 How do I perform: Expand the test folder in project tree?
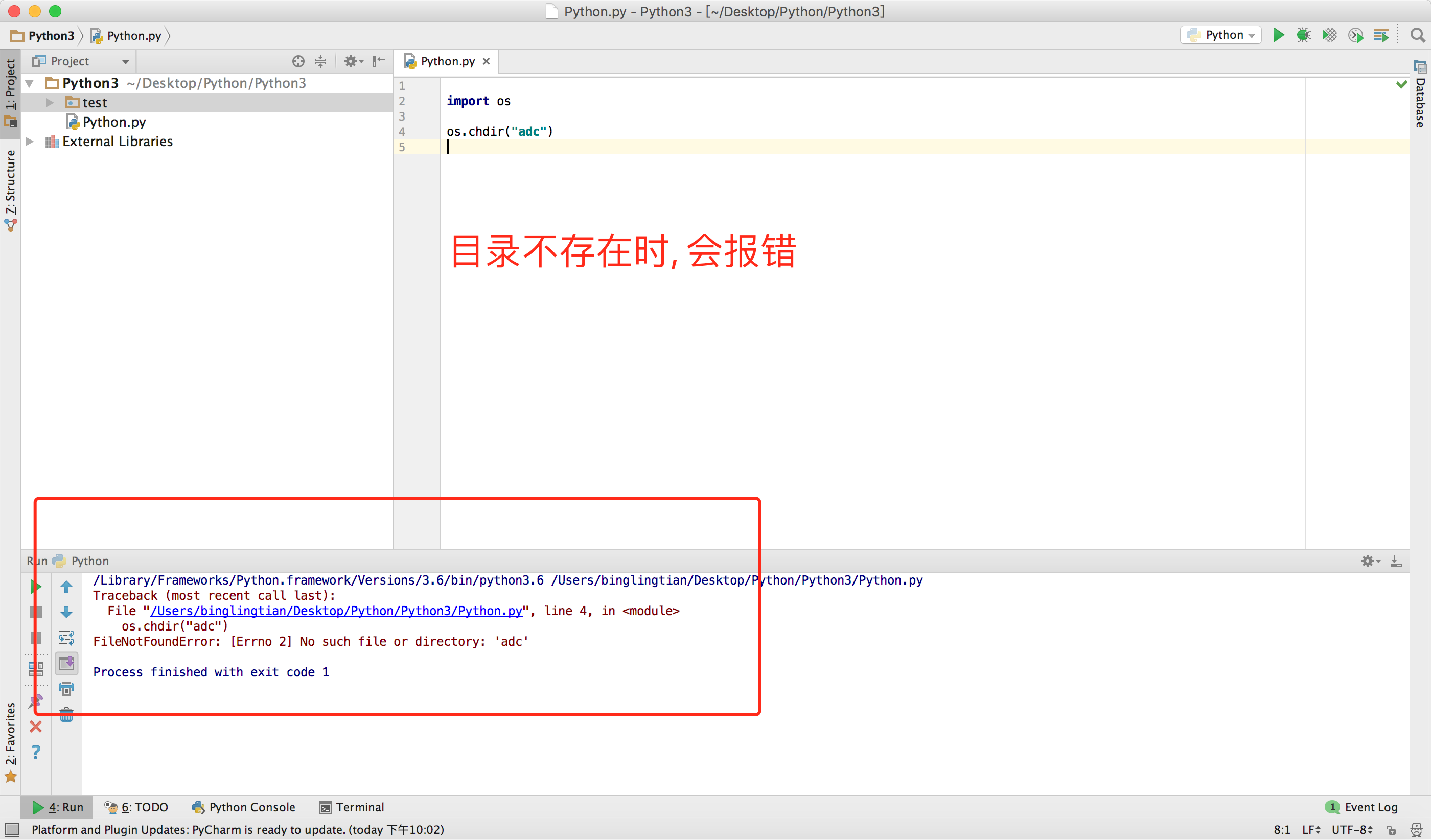(50, 103)
